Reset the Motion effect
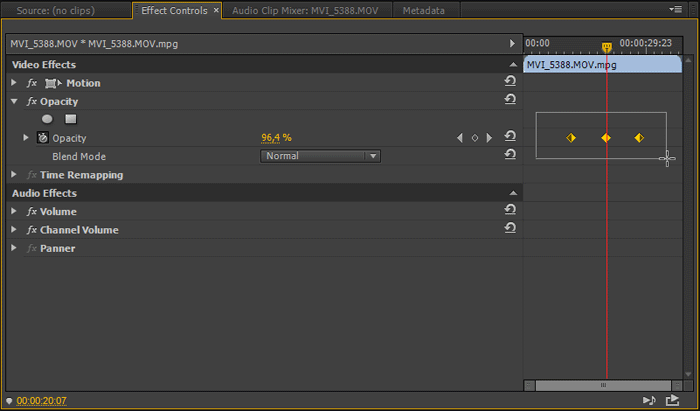 click(510, 81)
